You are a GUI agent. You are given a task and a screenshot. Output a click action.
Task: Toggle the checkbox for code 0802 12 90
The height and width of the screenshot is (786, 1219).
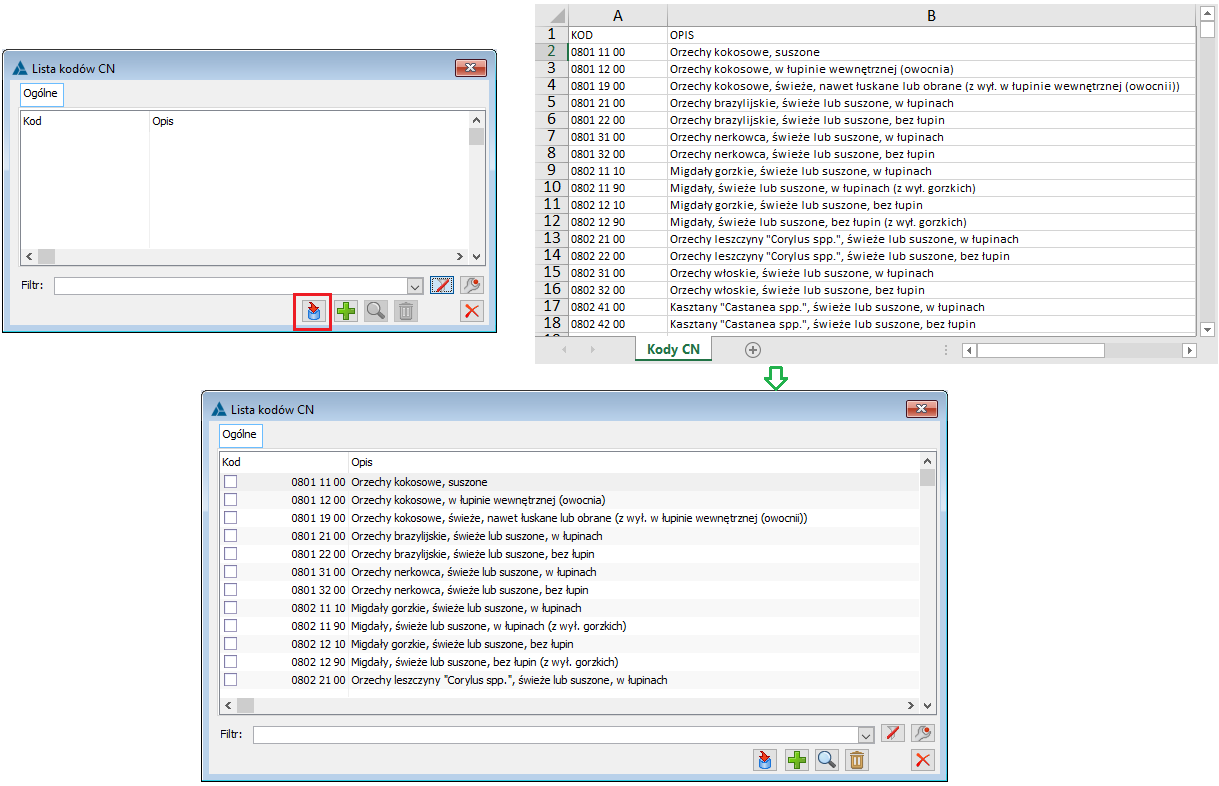[x=231, y=662]
